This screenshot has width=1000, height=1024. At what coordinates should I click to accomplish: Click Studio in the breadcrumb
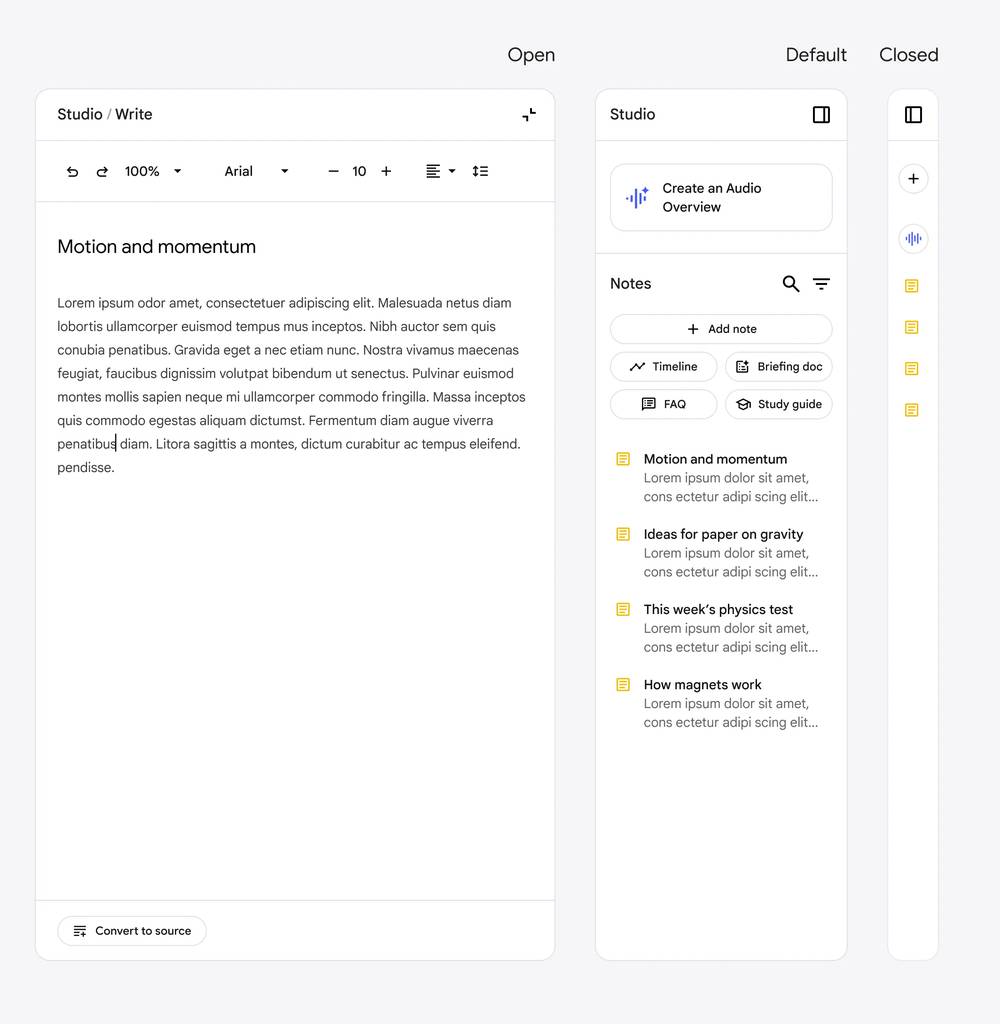pos(79,114)
